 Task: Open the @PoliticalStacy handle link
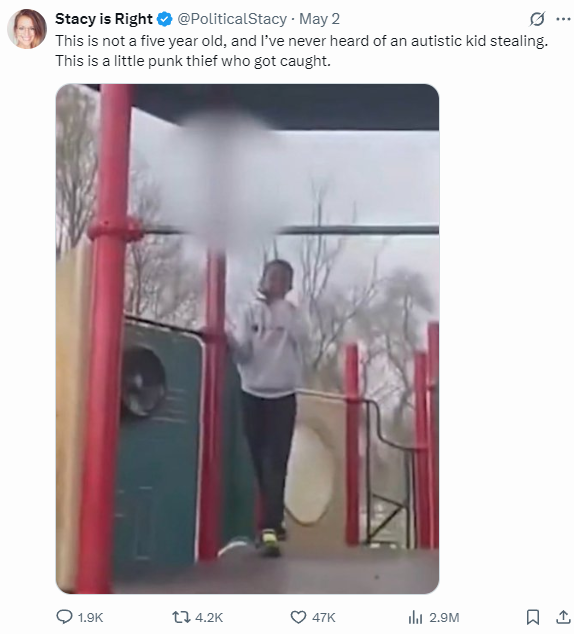click(232, 19)
